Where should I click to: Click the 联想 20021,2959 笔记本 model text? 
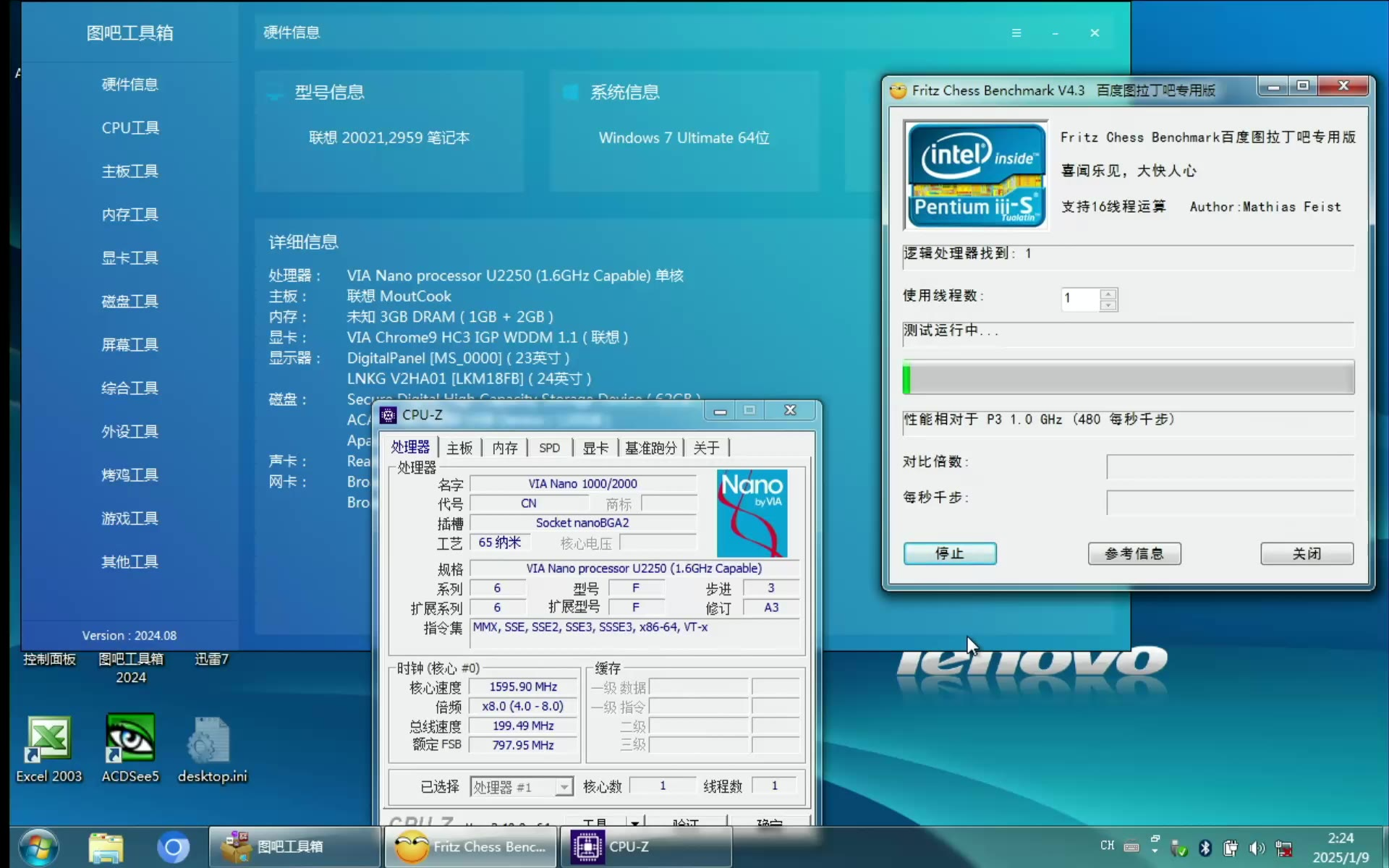pyautogui.click(x=389, y=137)
